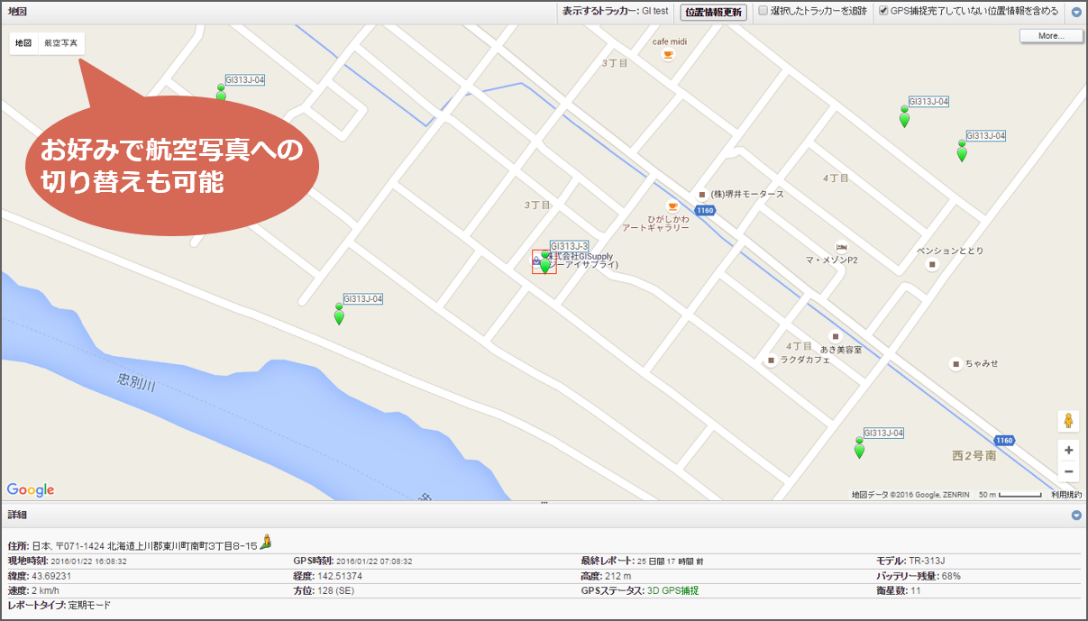Click the 表示するトラッカー: GI test text
Screen dimensions: 1088x621
[615, 11]
